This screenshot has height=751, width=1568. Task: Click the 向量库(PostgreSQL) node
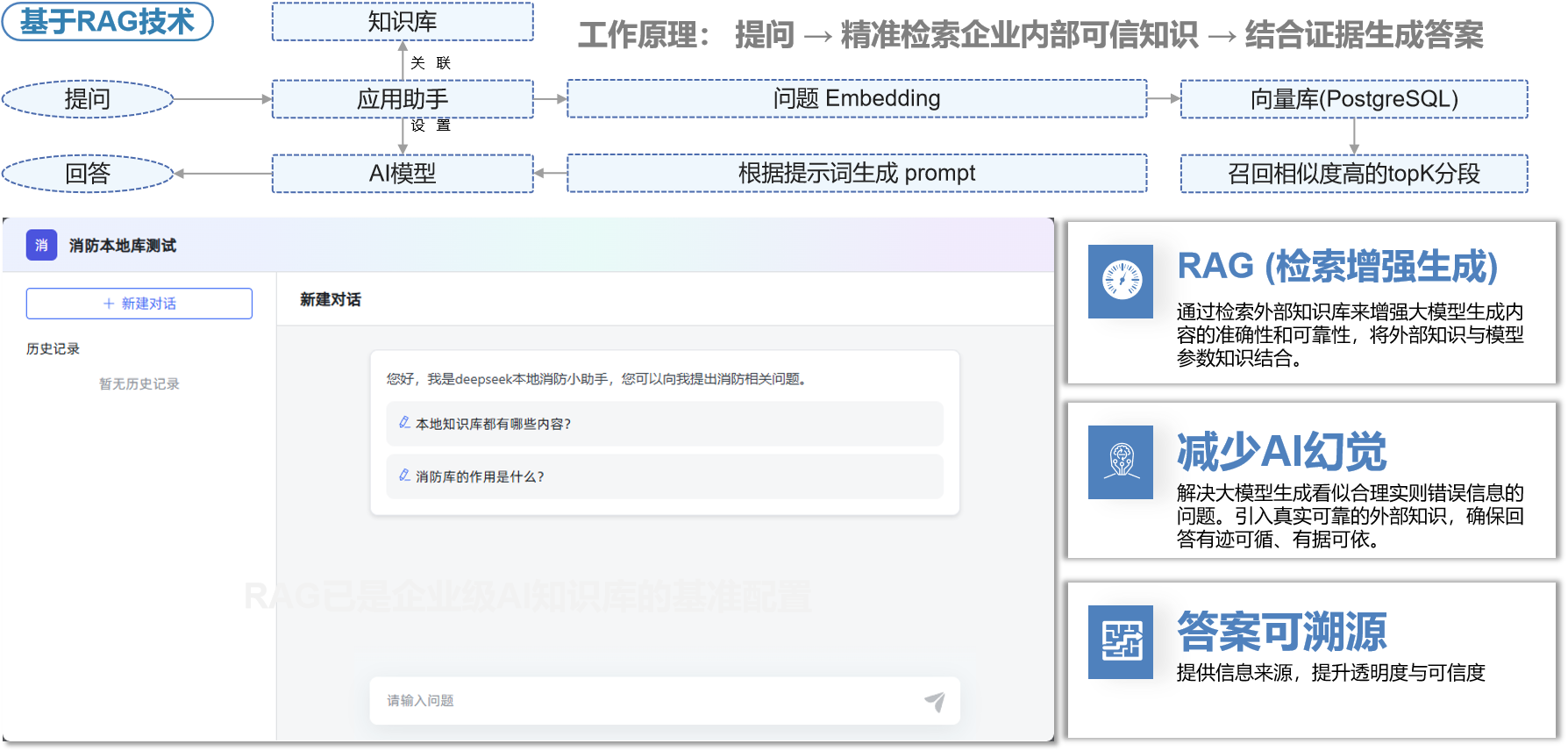click(1353, 99)
